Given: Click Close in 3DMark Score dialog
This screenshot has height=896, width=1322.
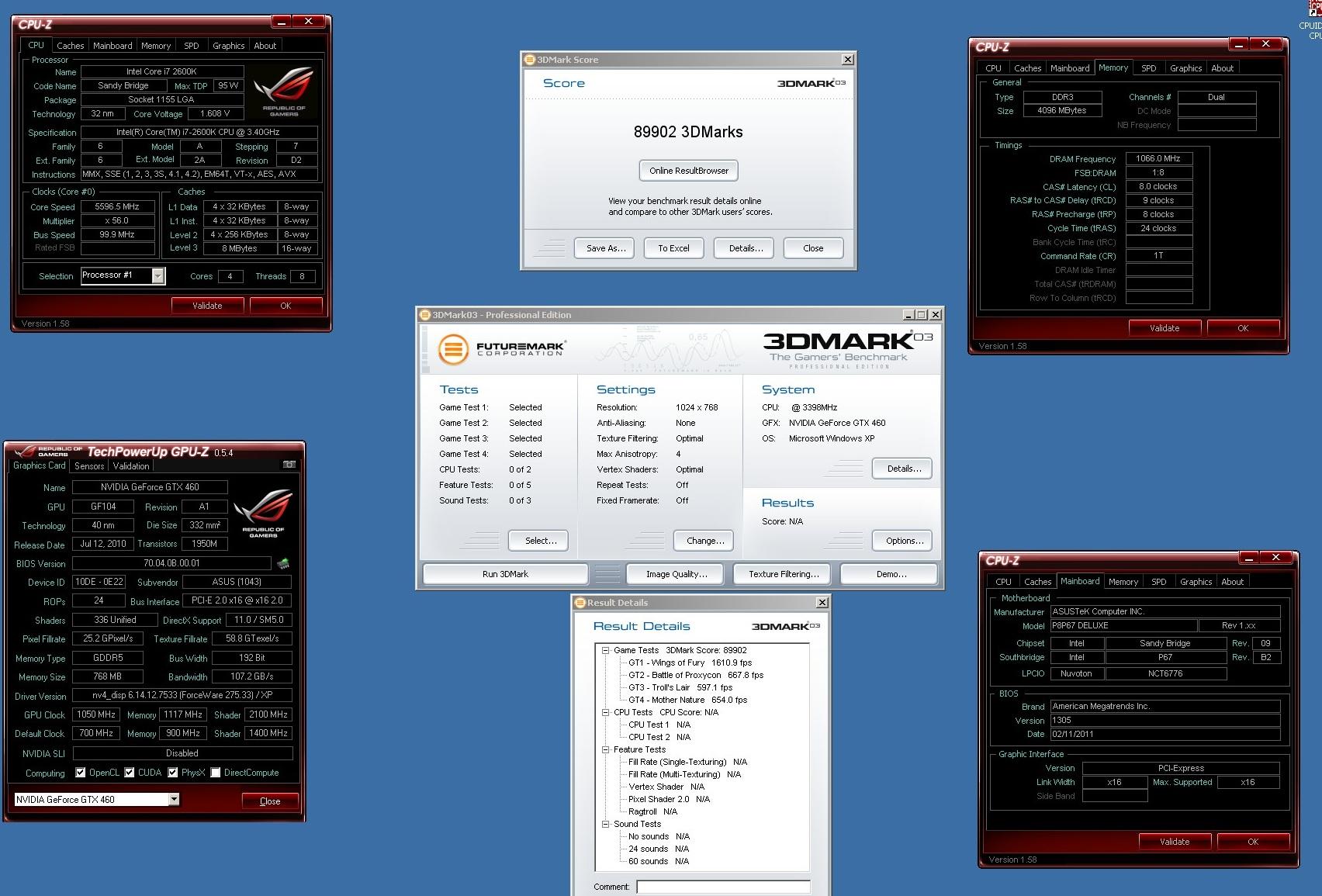Looking at the screenshot, I should tap(813, 248).
